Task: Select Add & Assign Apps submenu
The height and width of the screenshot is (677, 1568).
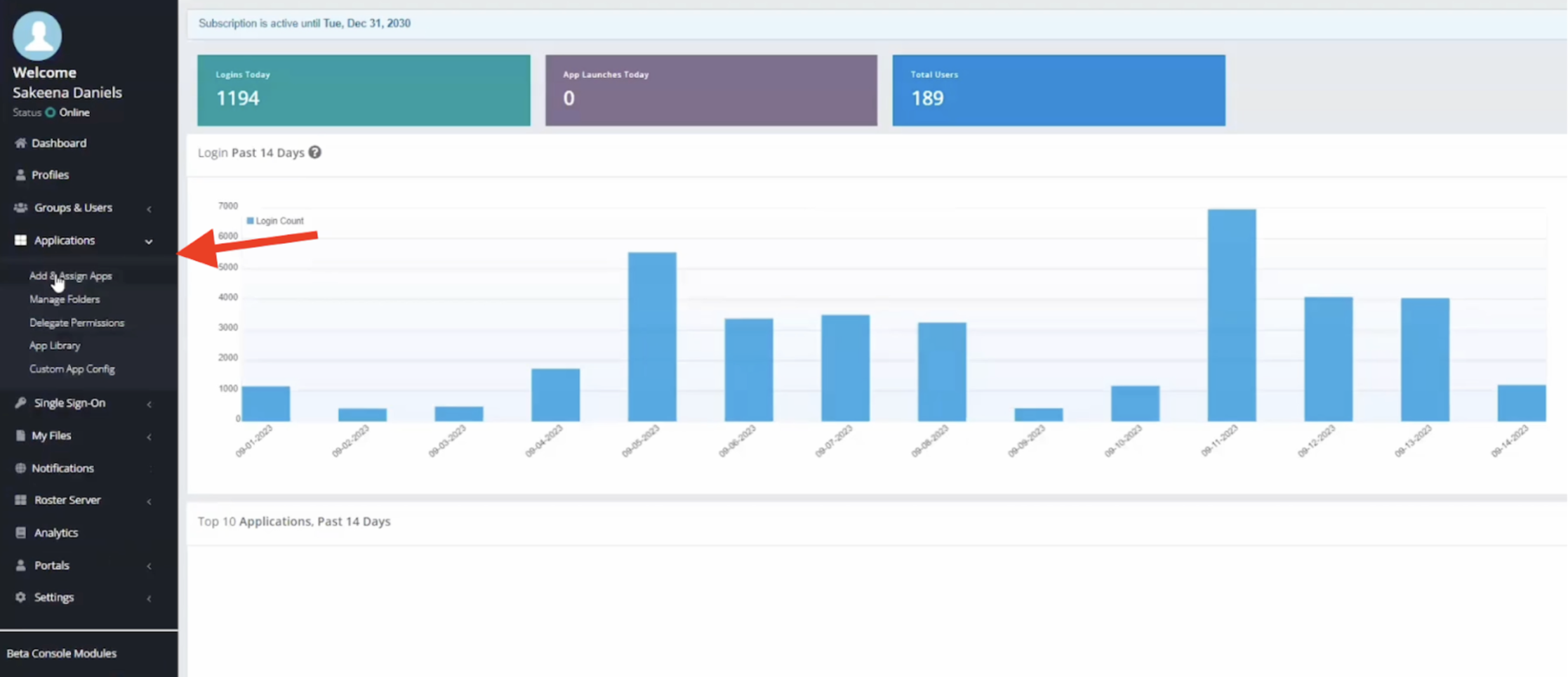Action: tap(70, 276)
